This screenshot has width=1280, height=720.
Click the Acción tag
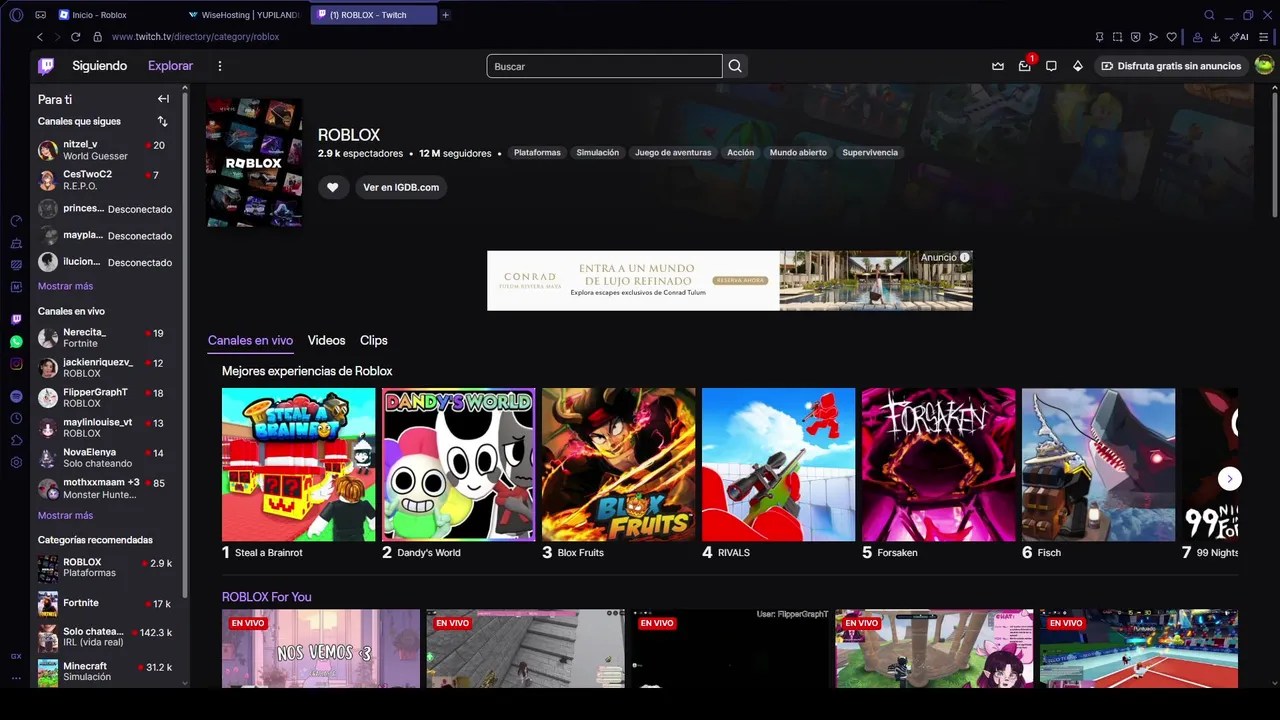[740, 153]
